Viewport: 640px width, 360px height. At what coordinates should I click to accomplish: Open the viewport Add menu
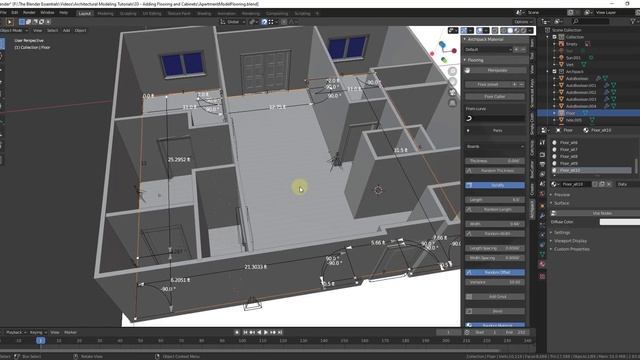66,30
